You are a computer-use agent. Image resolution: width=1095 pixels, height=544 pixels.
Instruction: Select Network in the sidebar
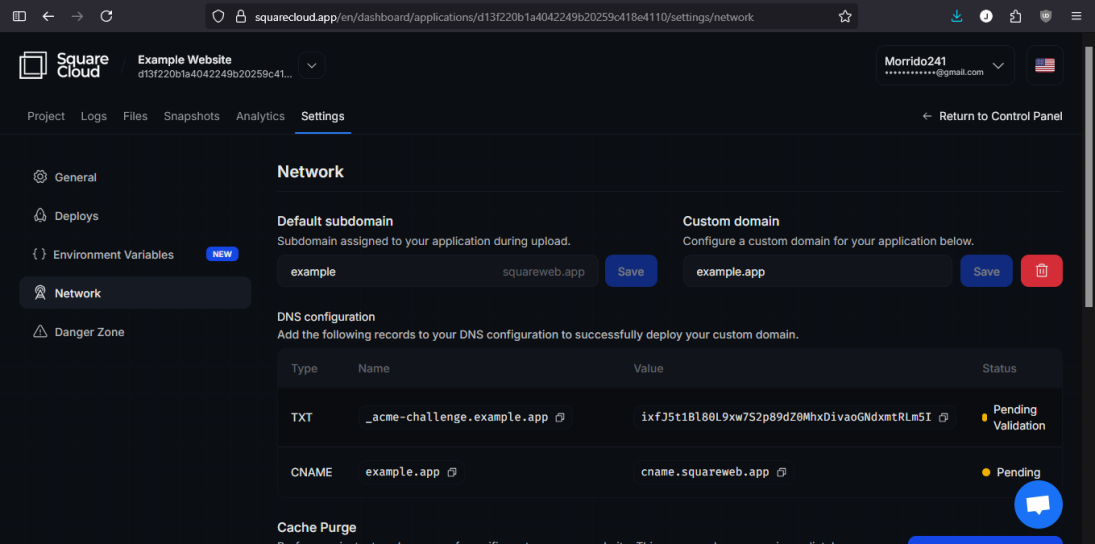pyautogui.click(x=135, y=293)
